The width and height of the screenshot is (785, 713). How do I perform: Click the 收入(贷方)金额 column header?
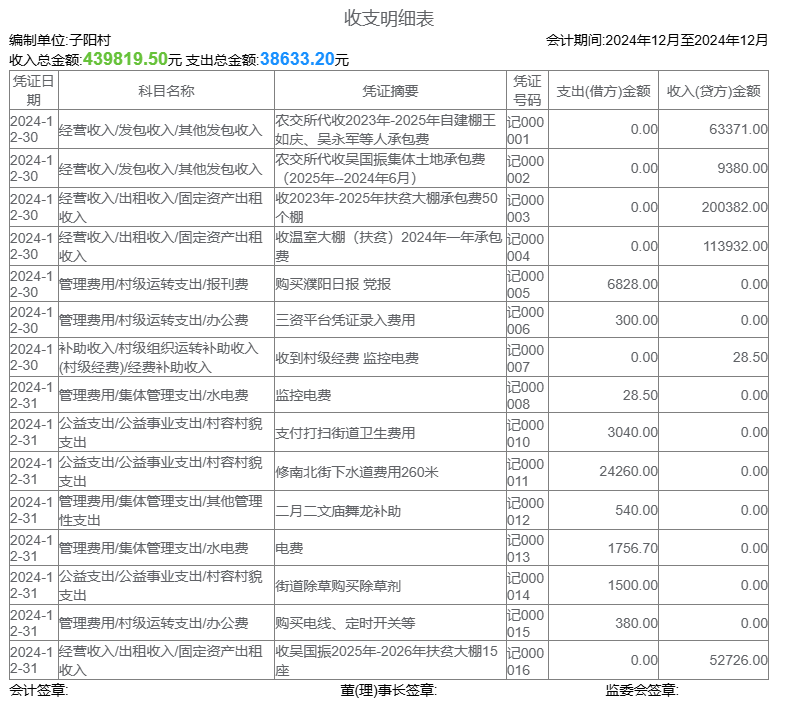(x=714, y=91)
